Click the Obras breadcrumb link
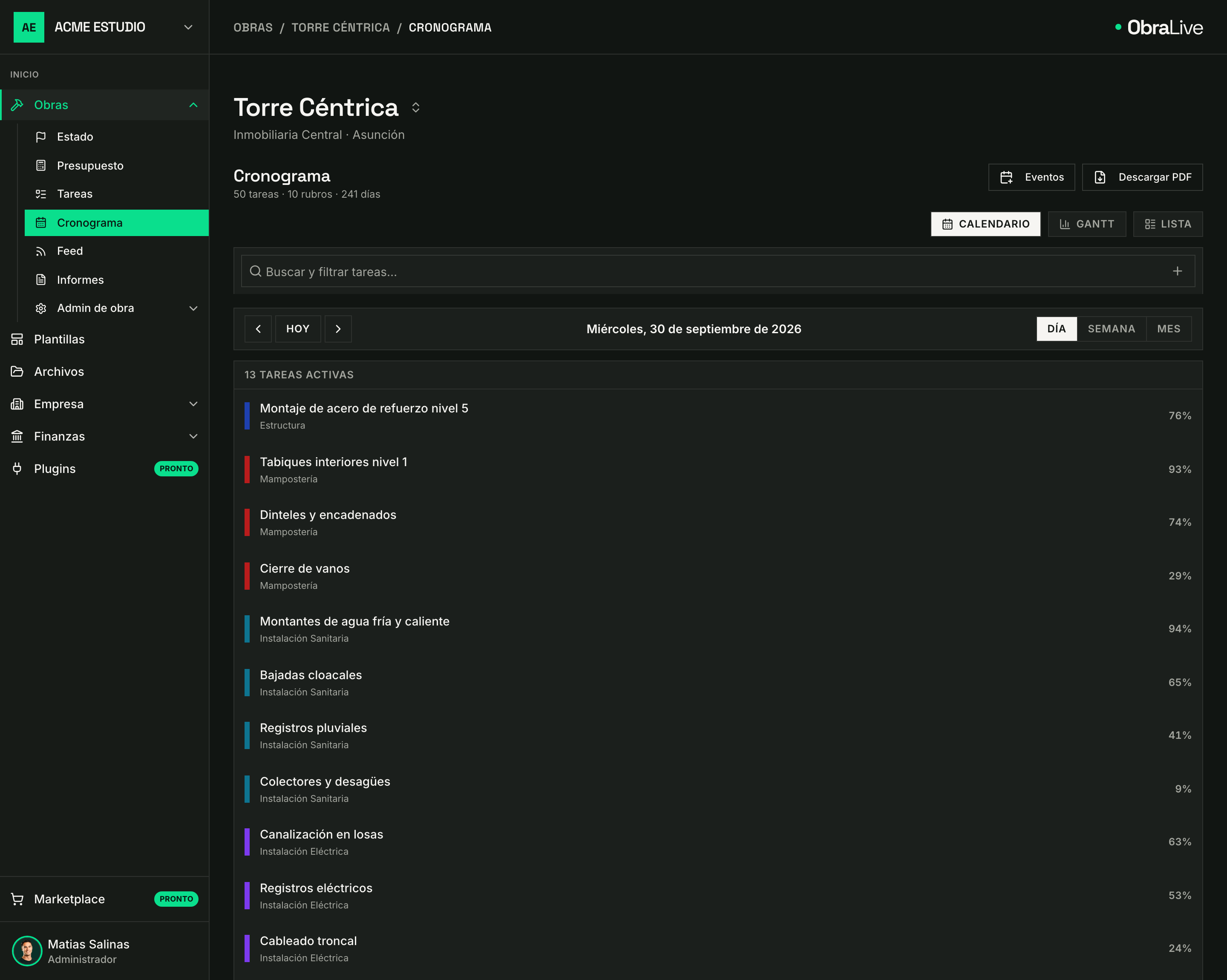The image size is (1227, 980). click(253, 27)
